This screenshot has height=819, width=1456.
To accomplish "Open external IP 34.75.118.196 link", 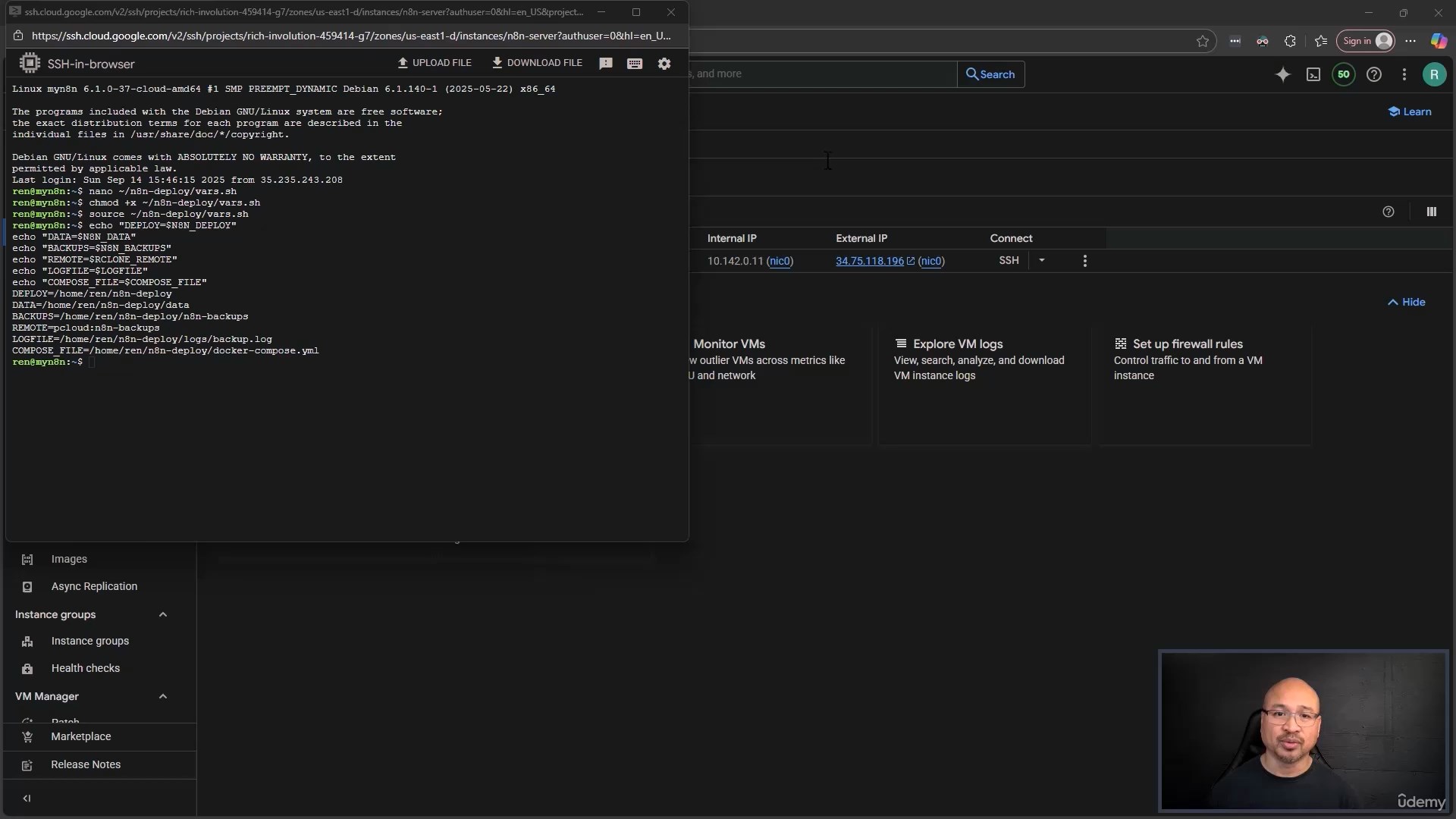I will pyautogui.click(x=870, y=261).
